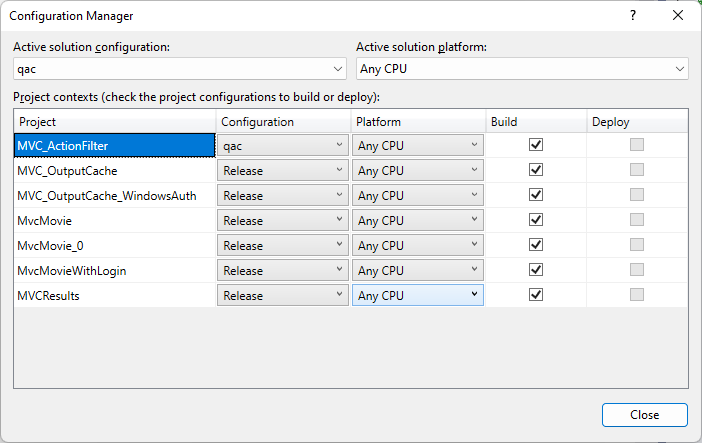
Task: Click the Build column header
Action: click(535, 122)
